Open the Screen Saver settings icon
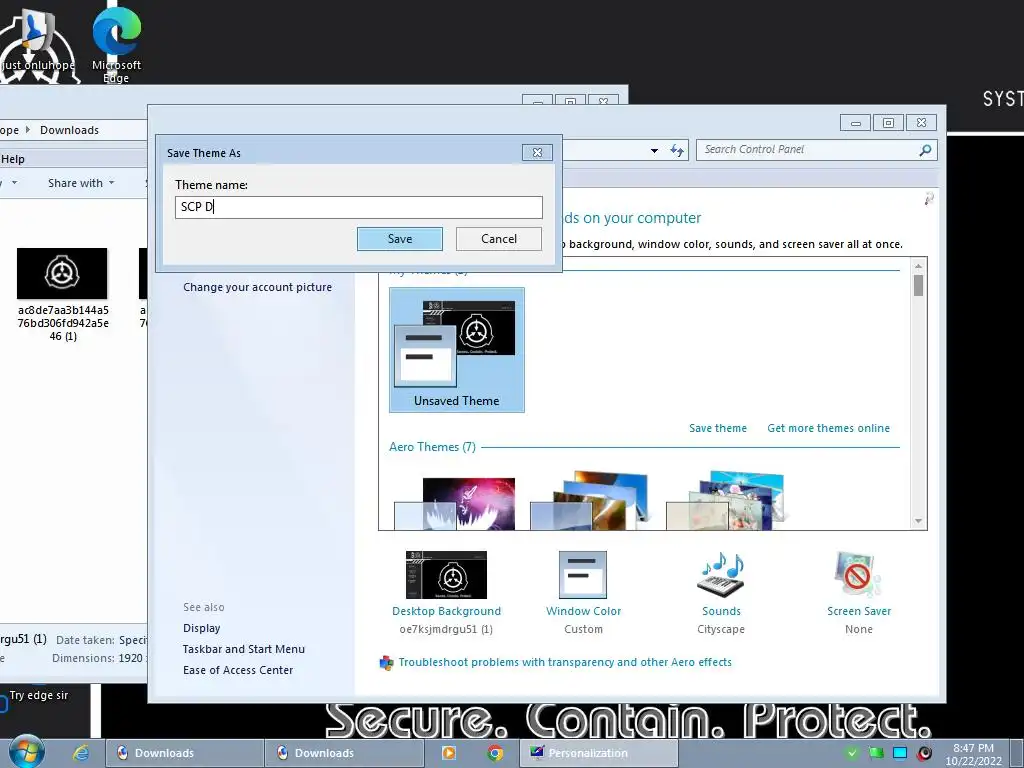This screenshot has height=768, width=1024. (858, 575)
